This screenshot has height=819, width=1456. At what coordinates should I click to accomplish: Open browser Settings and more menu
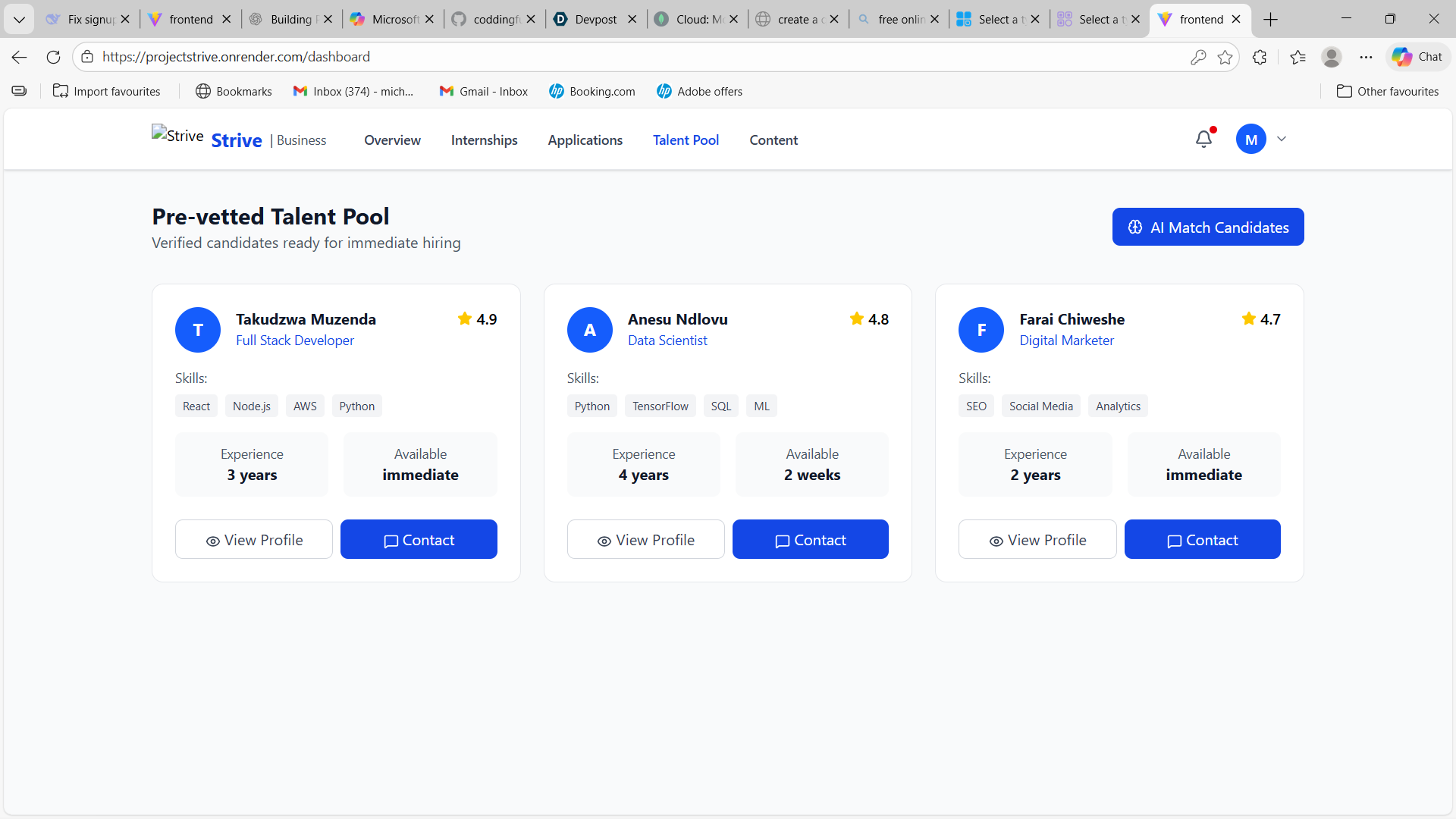pyautogui.click(x=1366, y=57)
